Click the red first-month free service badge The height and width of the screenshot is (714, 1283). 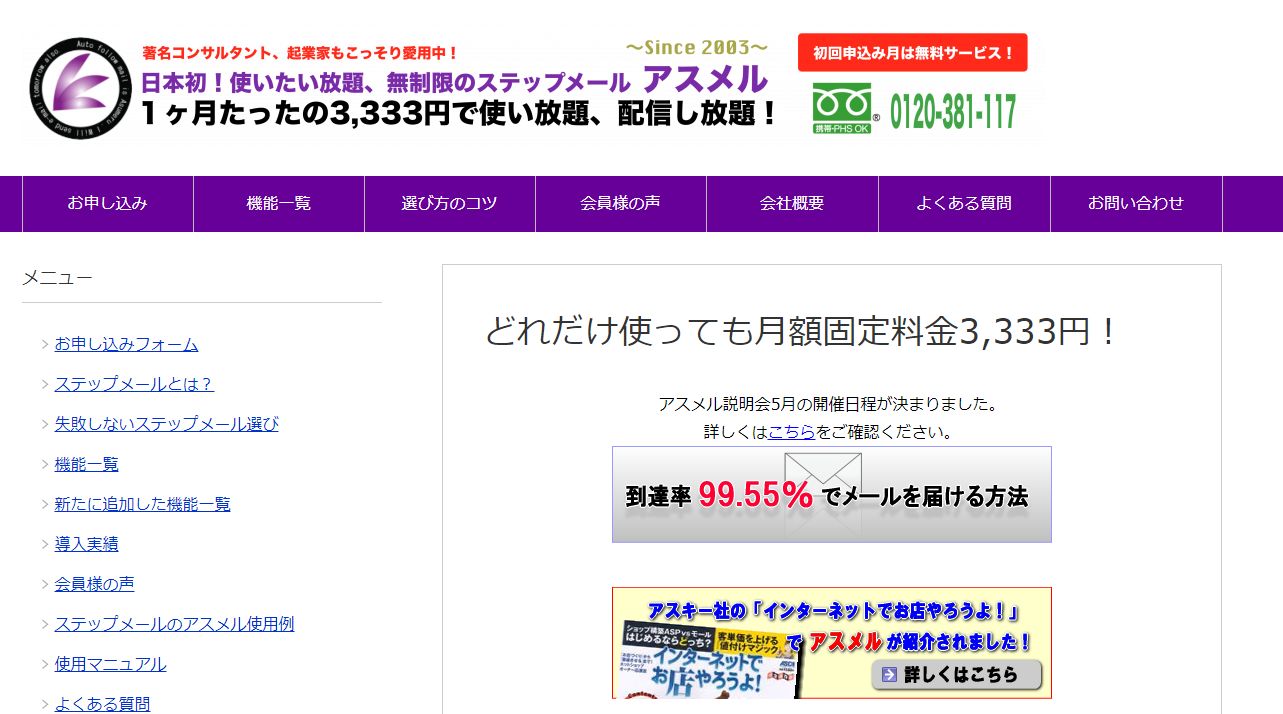coord(912,53)
